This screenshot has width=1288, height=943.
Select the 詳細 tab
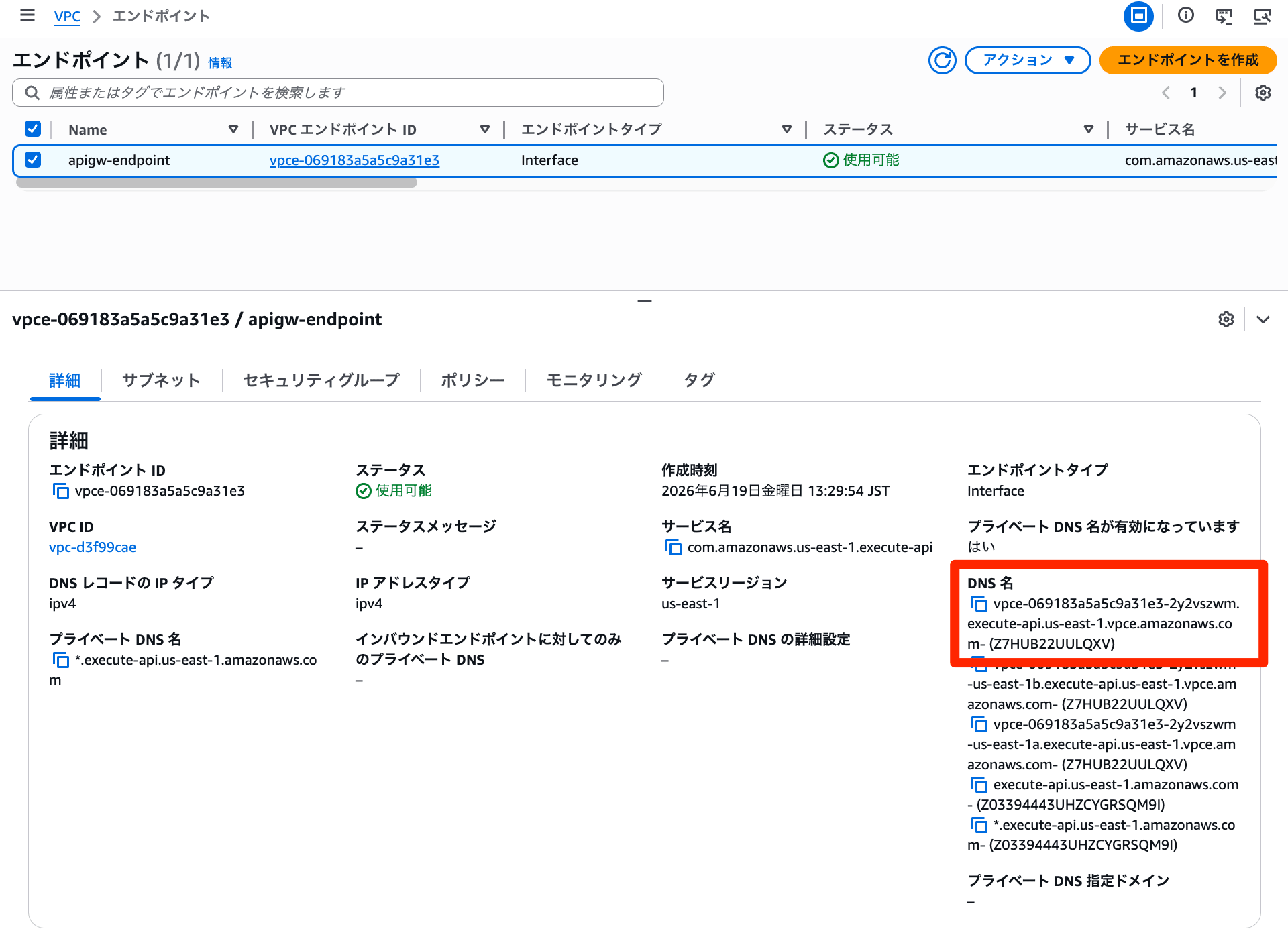[x=65, y=380]
